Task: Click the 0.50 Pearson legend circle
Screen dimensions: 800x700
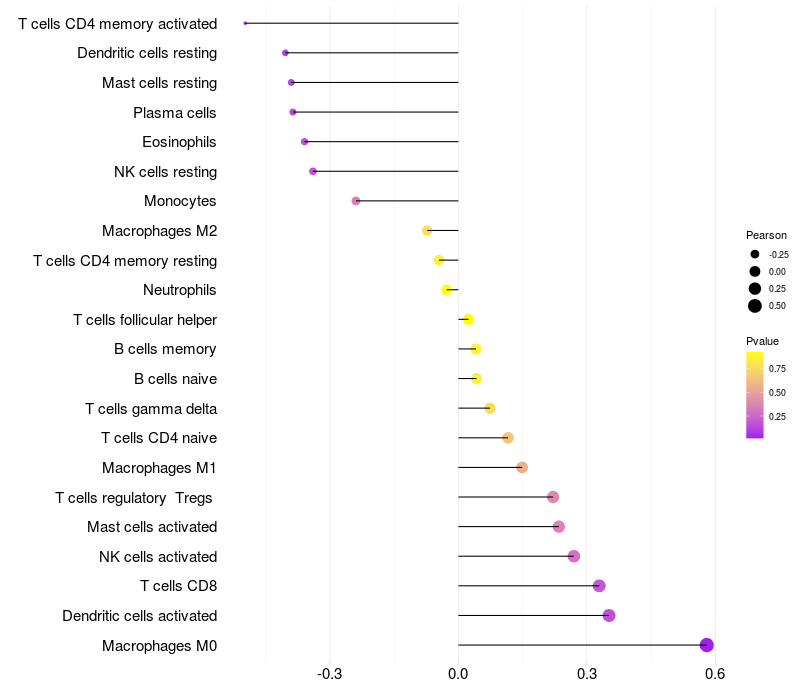Action: point(755,306)
